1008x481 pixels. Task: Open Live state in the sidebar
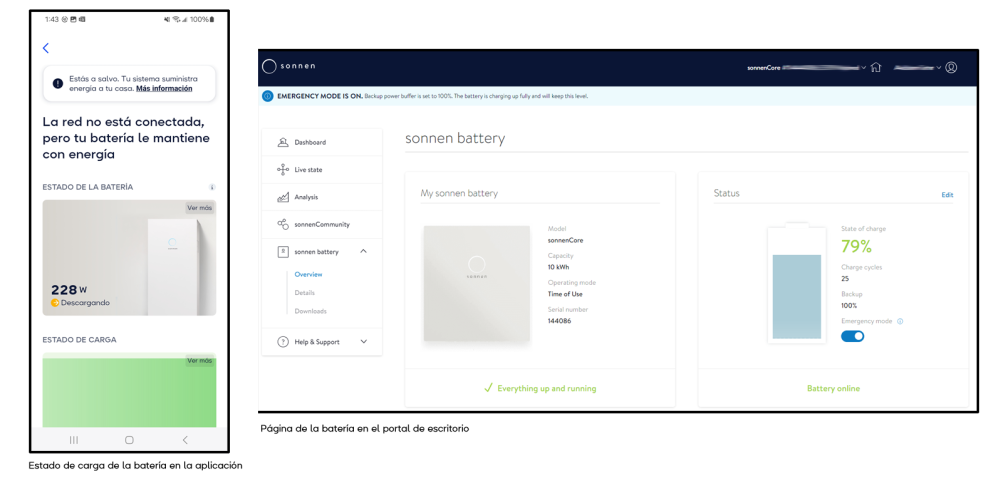pos(322,170)
